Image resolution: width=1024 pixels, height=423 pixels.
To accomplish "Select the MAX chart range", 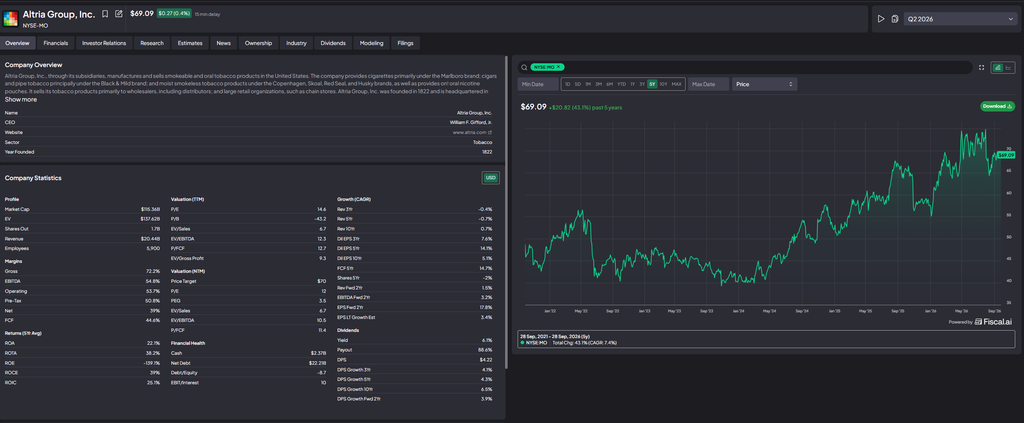I will pos(677,84).
